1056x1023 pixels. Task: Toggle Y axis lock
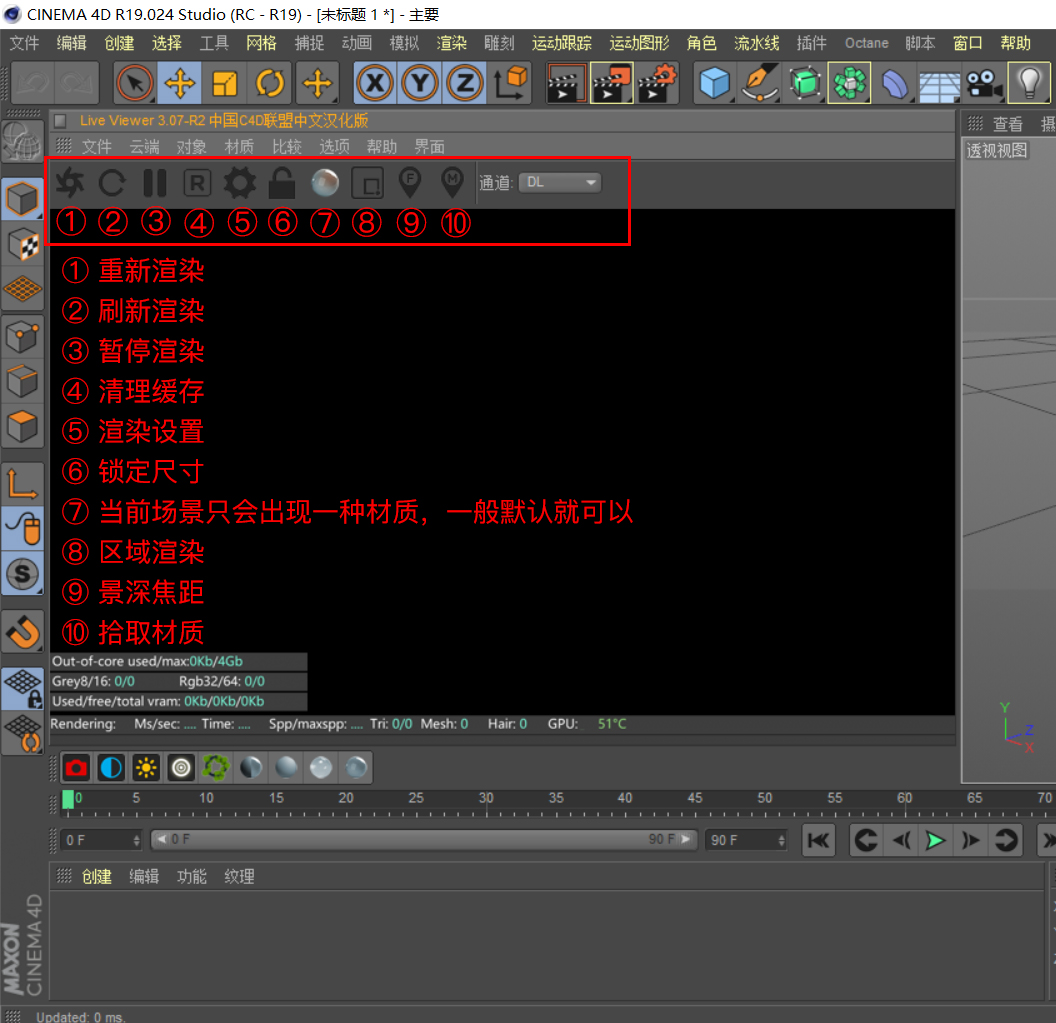tap(420, 84)
